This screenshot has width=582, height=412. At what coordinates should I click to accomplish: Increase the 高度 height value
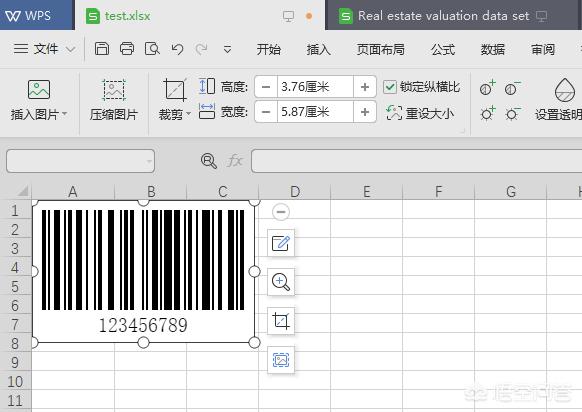coord(365,87)
